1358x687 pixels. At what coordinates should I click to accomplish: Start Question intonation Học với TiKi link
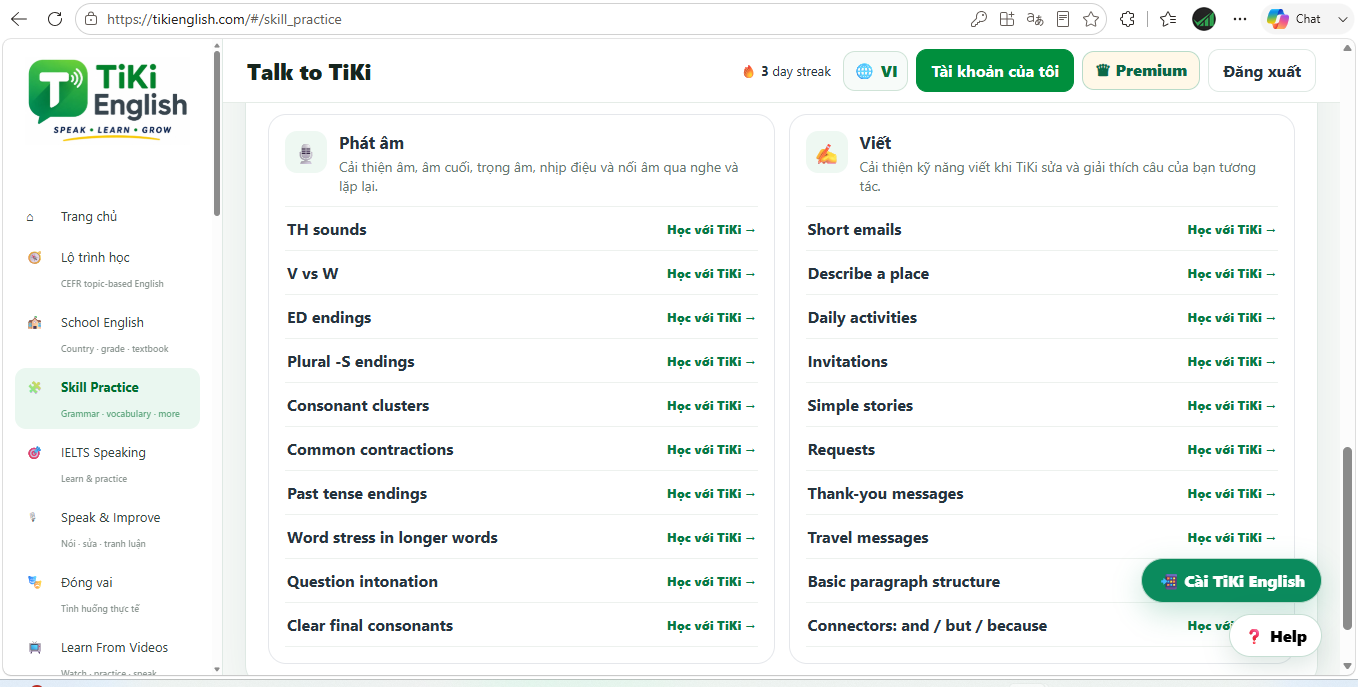pos(711,582)
